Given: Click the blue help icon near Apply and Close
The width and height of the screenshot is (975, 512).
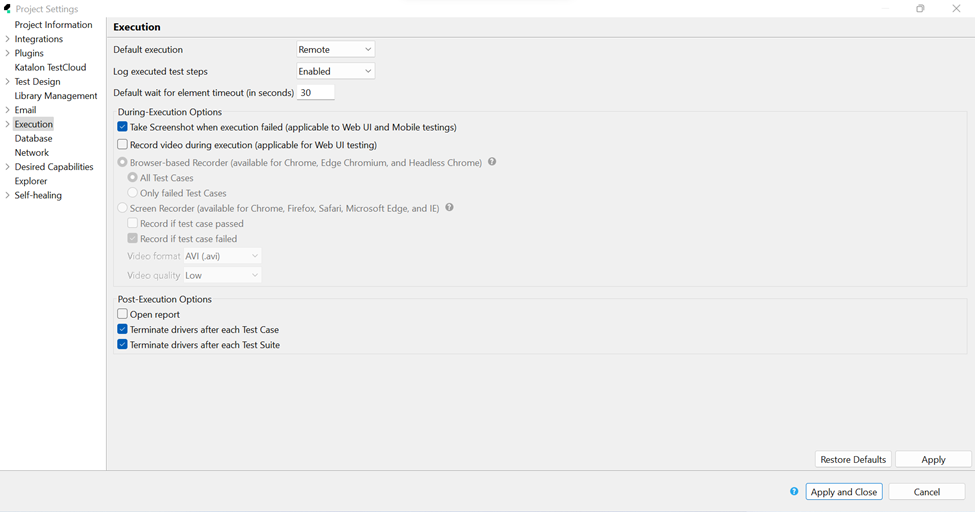Looking at the screenshot, I should tap(794, 491).
